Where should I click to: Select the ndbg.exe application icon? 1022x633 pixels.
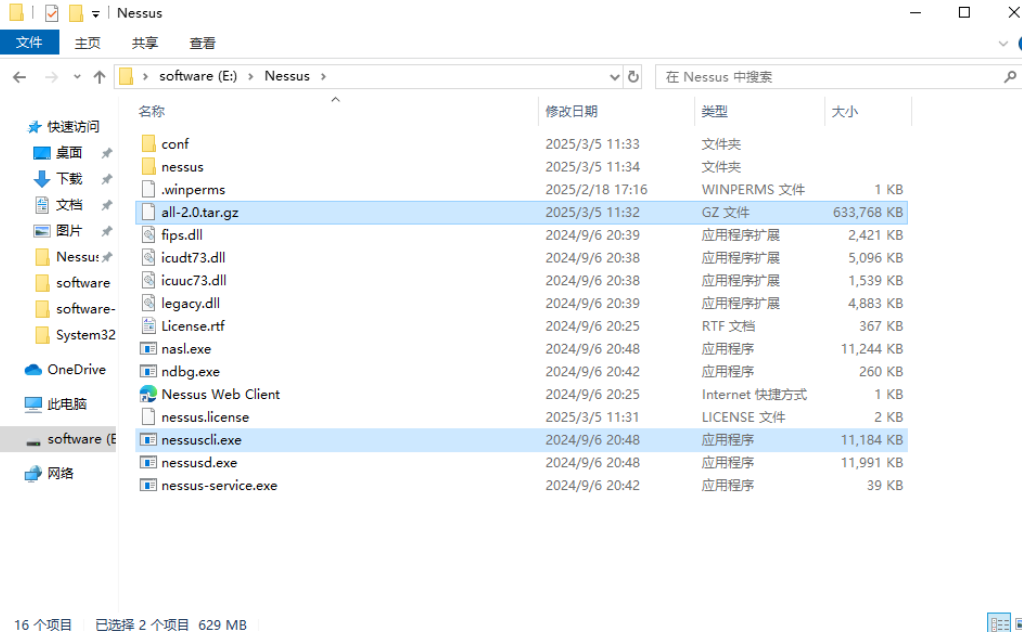(x=149, y=372)
